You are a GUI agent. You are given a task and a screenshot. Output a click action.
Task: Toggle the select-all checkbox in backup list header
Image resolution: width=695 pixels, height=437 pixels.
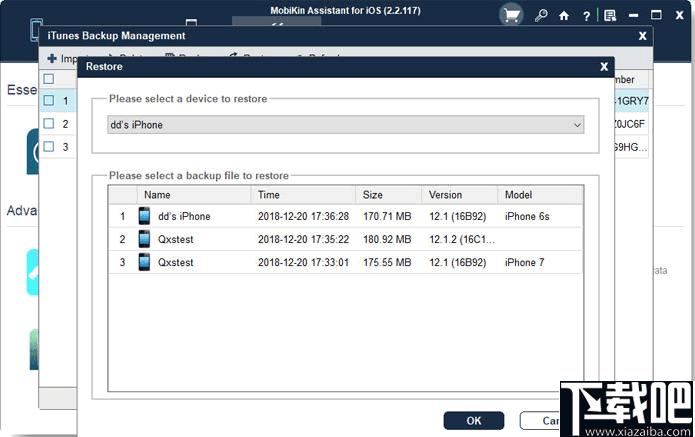point(49,79)
